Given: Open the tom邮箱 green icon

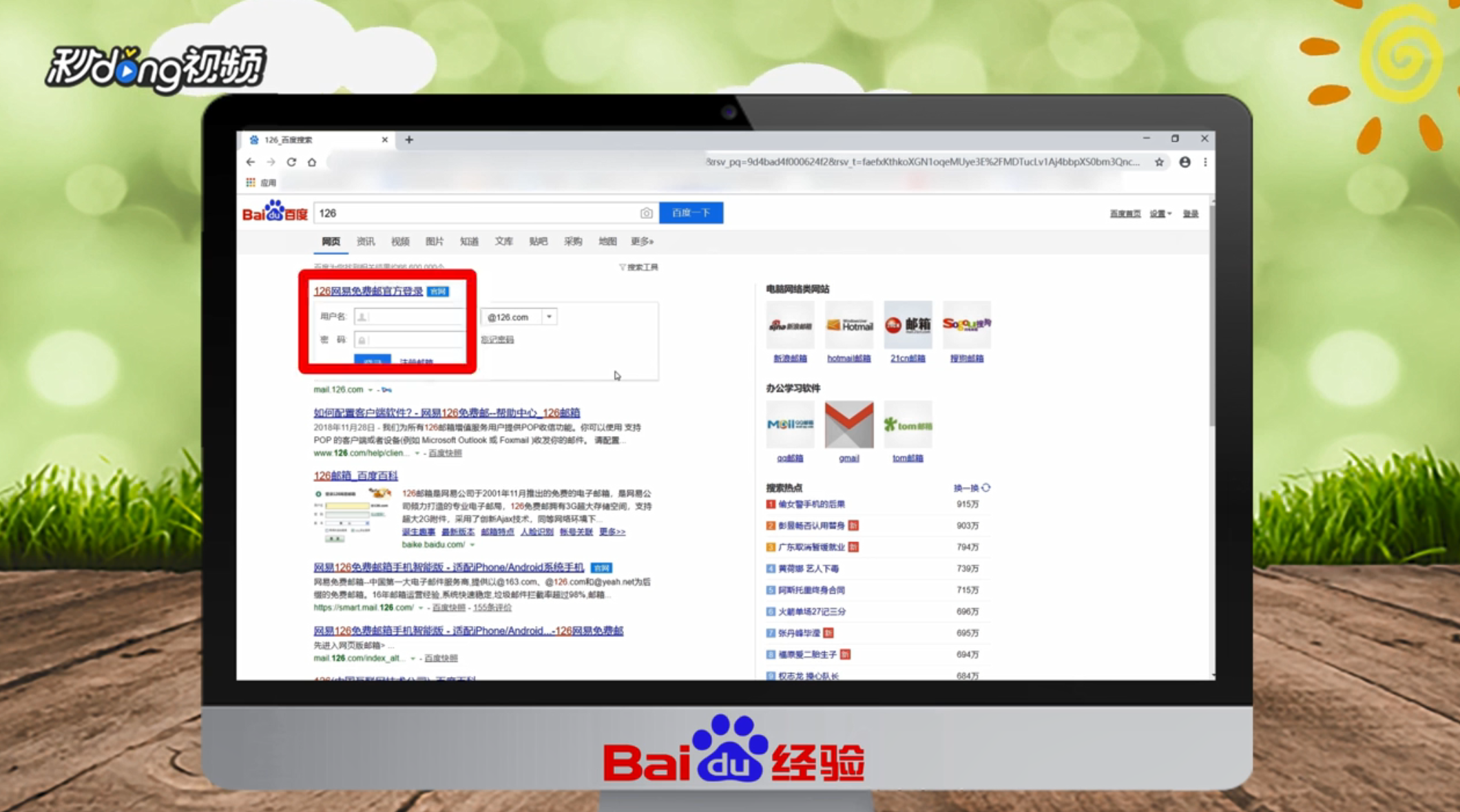Looking at the screenshot, I should click(908, 424).
